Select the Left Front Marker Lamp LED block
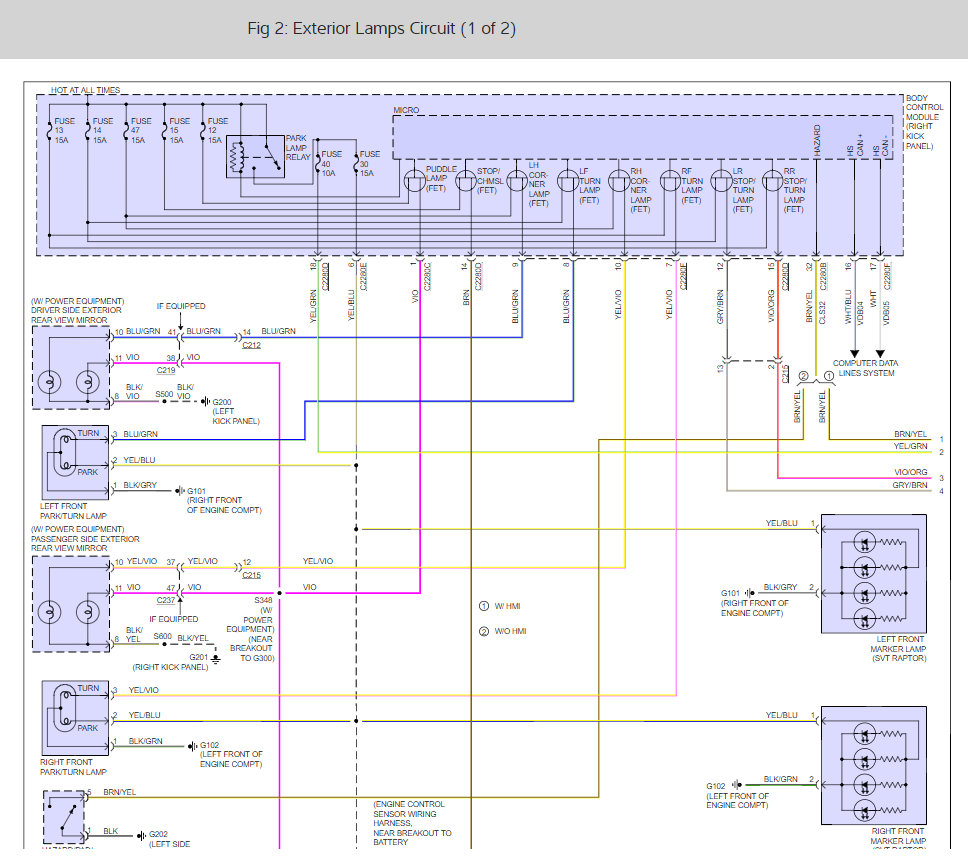 (872, 574)
